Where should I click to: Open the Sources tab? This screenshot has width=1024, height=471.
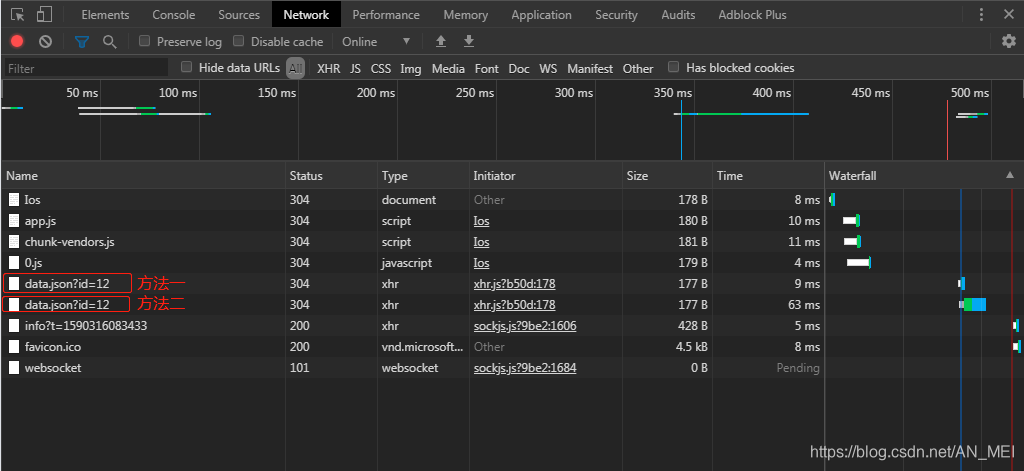click(239, 14)
